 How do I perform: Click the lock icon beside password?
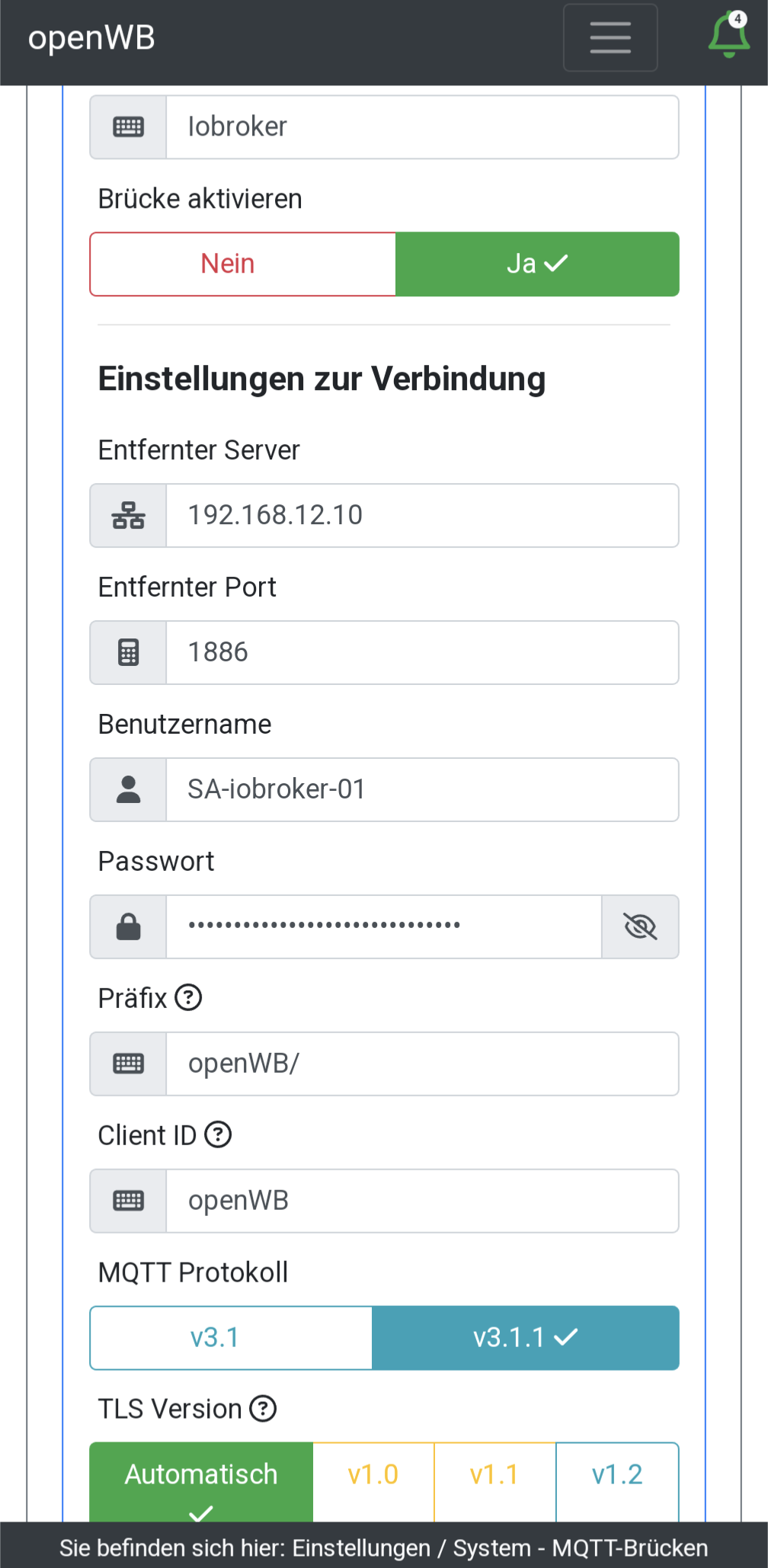(128, 926)
